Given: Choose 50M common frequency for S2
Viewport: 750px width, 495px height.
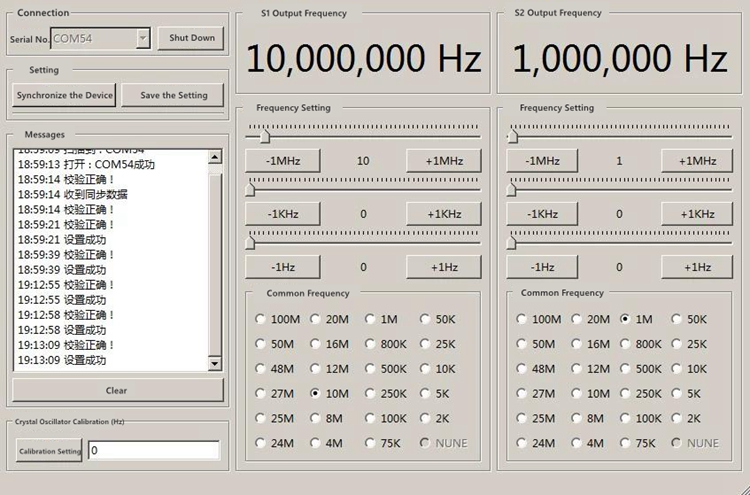Looking at the screenshot, I should click(x=521, y=344).
